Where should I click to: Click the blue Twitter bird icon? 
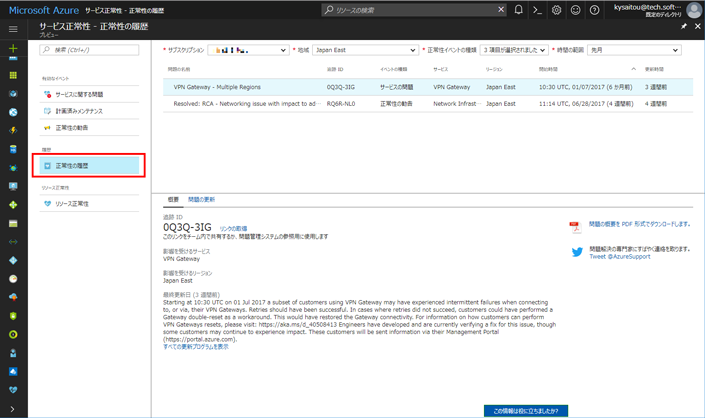(x=577, y=252)
